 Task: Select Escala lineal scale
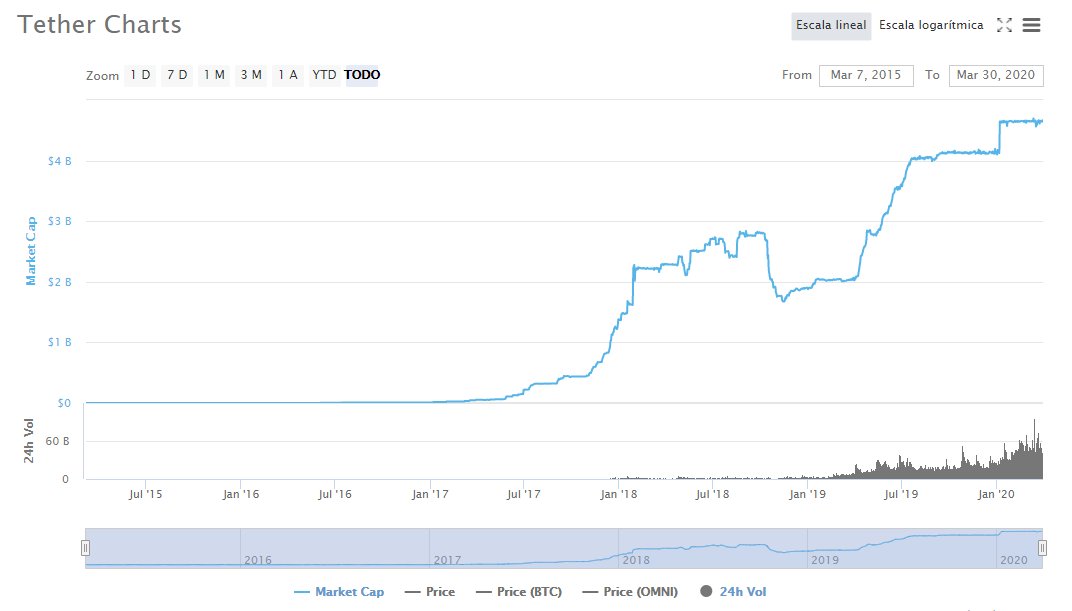coord(831,26)
